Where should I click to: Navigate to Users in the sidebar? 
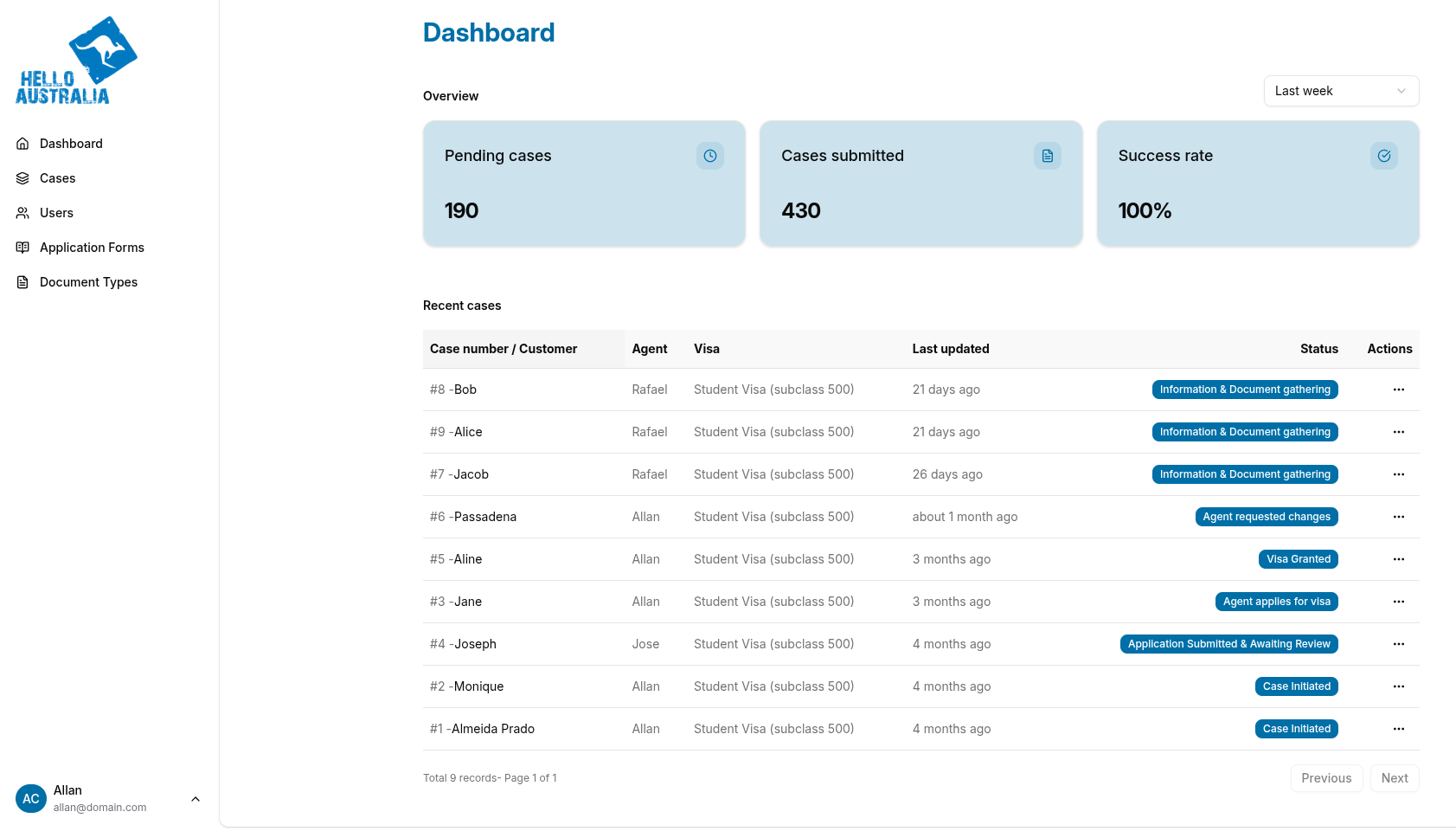click(56, 213)
